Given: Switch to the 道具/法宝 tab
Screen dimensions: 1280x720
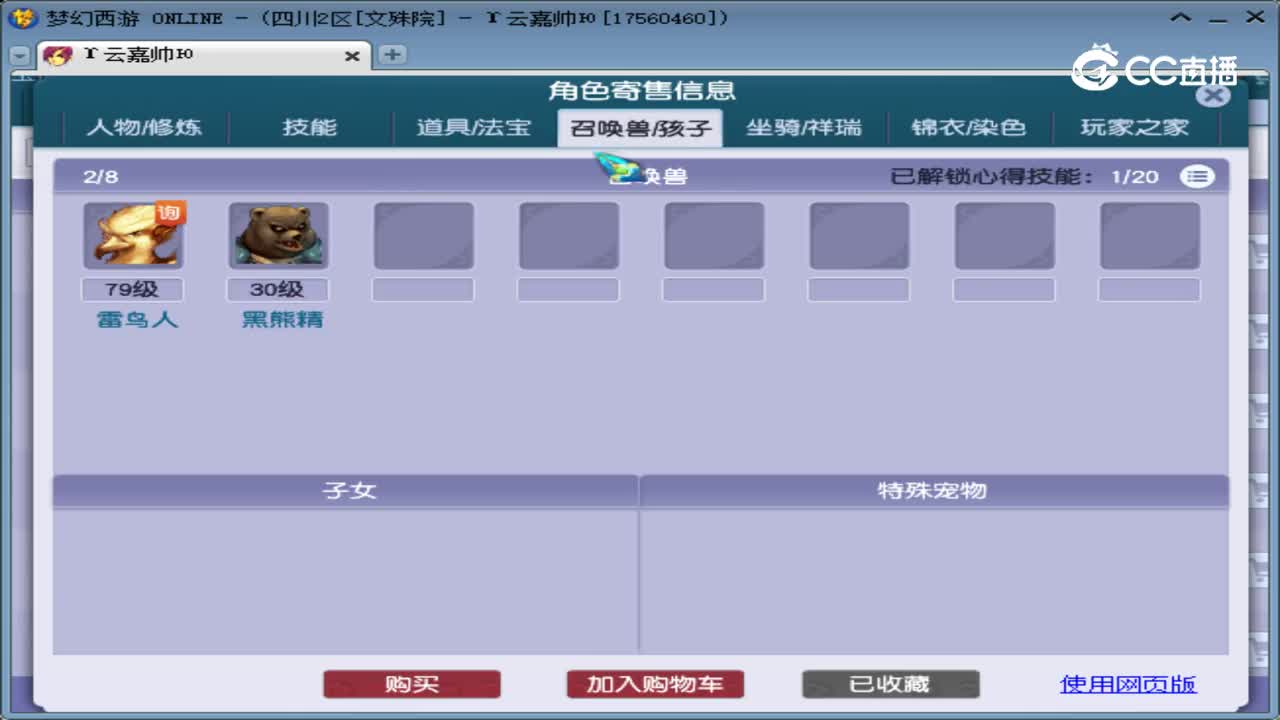Looking at the screenshot, I should click(x=474, y=128).
